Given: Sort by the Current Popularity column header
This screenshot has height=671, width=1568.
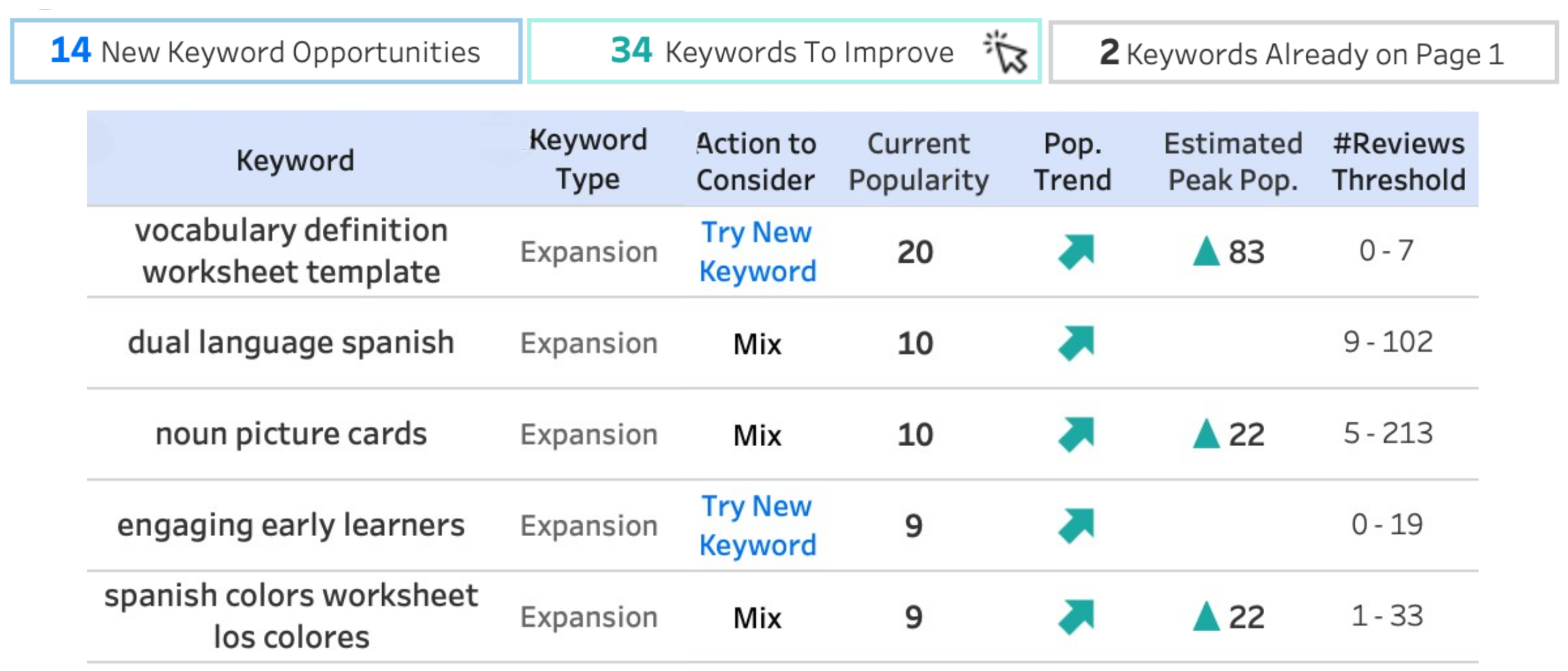Looking at the screenshot, I should tap(917, 161).
